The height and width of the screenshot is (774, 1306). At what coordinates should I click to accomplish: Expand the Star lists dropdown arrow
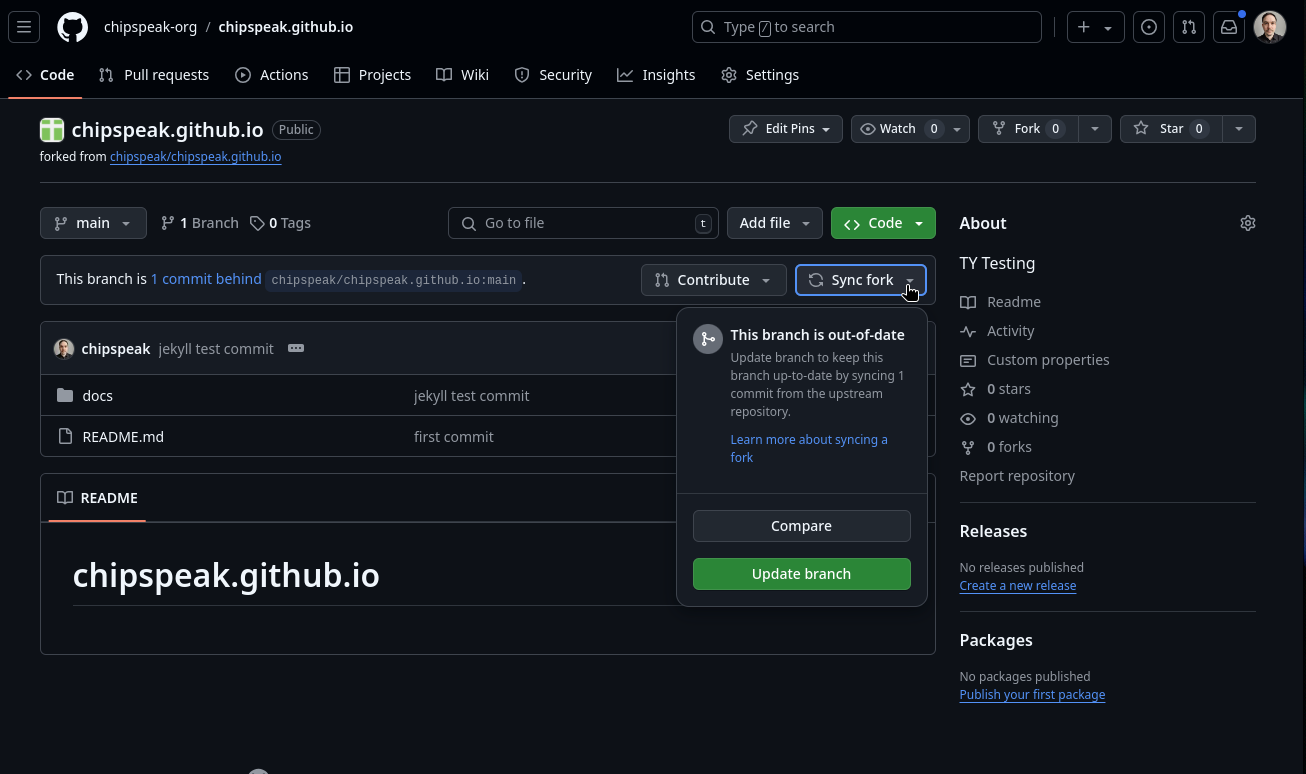click(x=1239, y=129)
